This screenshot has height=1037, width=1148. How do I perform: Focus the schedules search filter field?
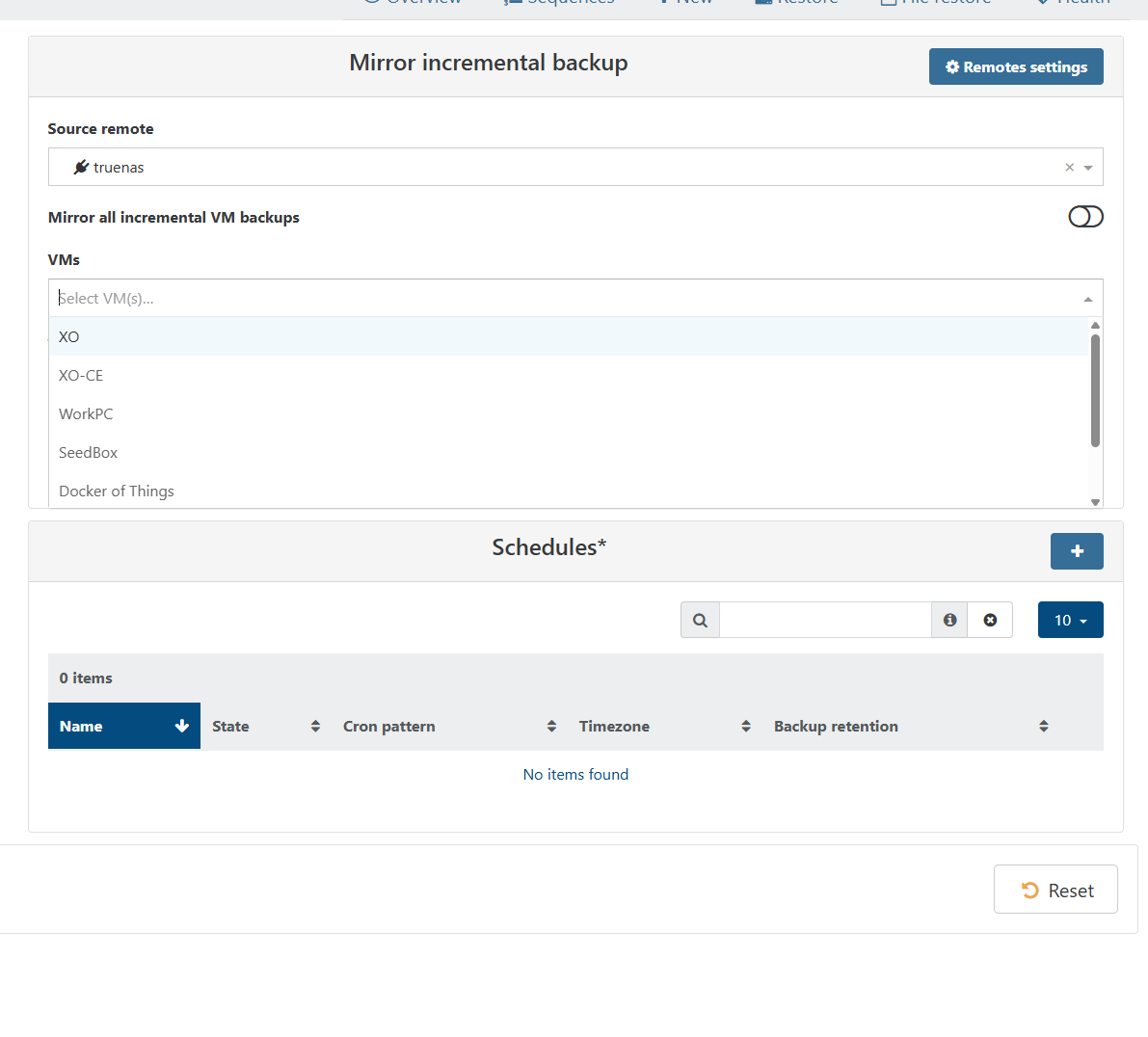pyautogui.click(x=825, y=620)
